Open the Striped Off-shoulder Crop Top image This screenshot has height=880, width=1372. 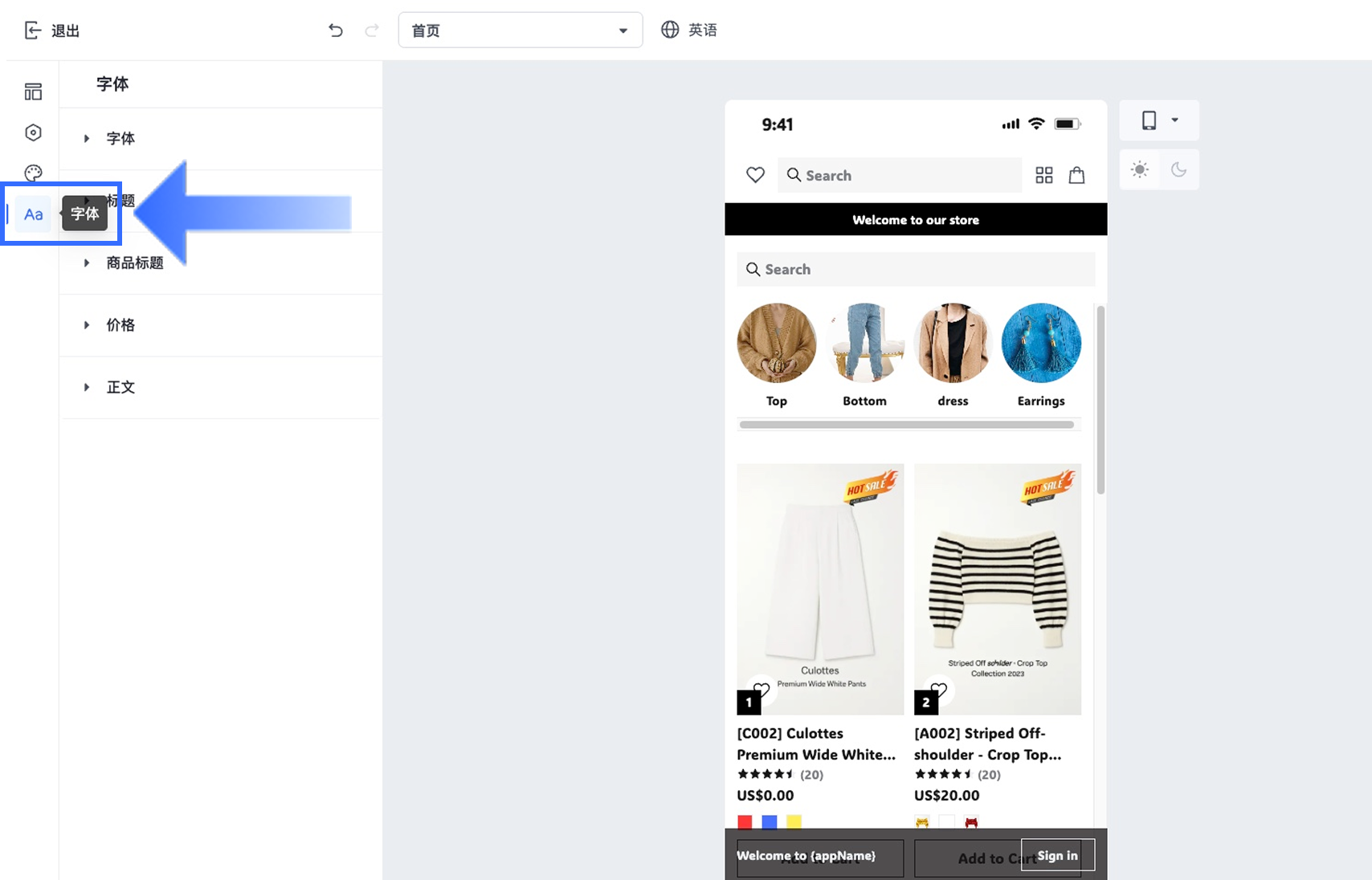click(998, 589)
